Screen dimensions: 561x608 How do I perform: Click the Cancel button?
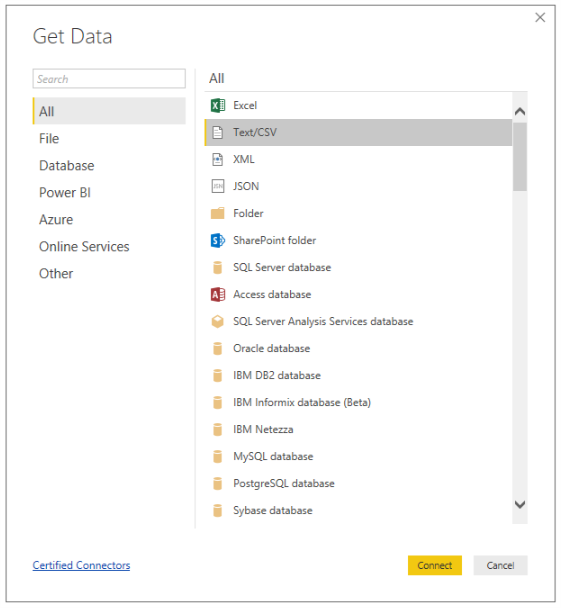tap(500, 565)
